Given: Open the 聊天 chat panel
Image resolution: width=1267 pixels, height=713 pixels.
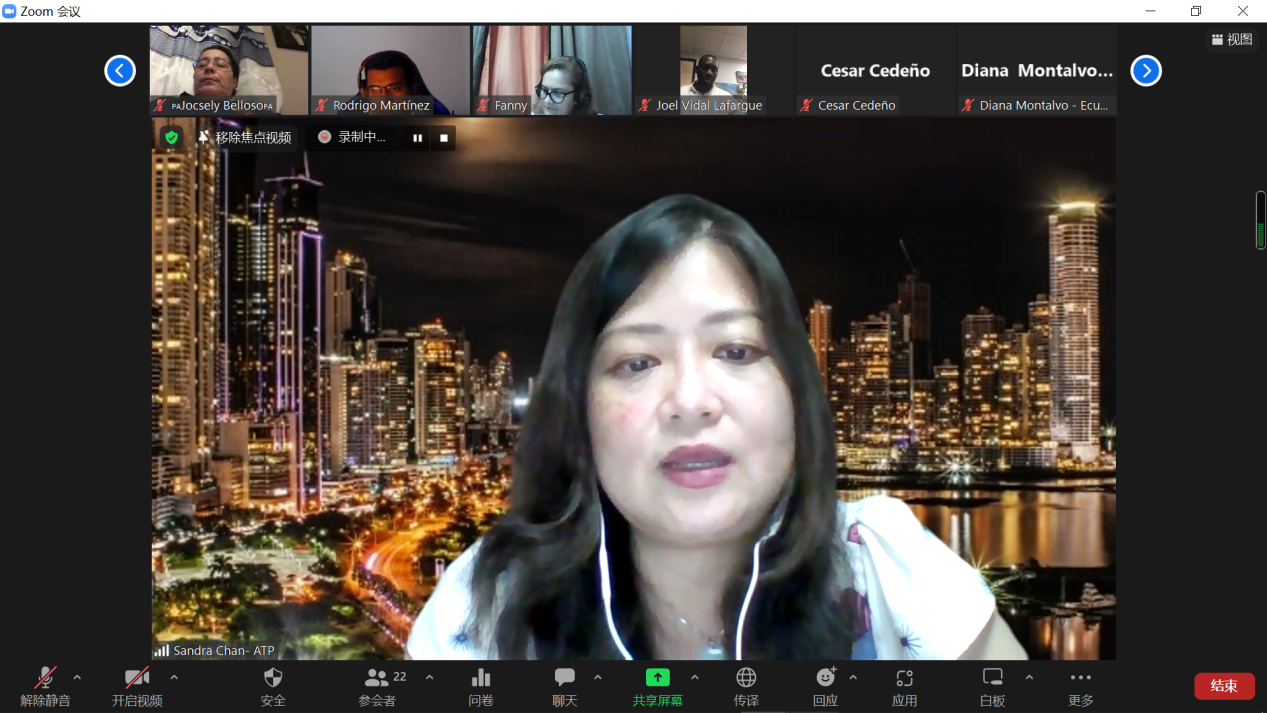Looking at the screenshot, I should (565, 678).
